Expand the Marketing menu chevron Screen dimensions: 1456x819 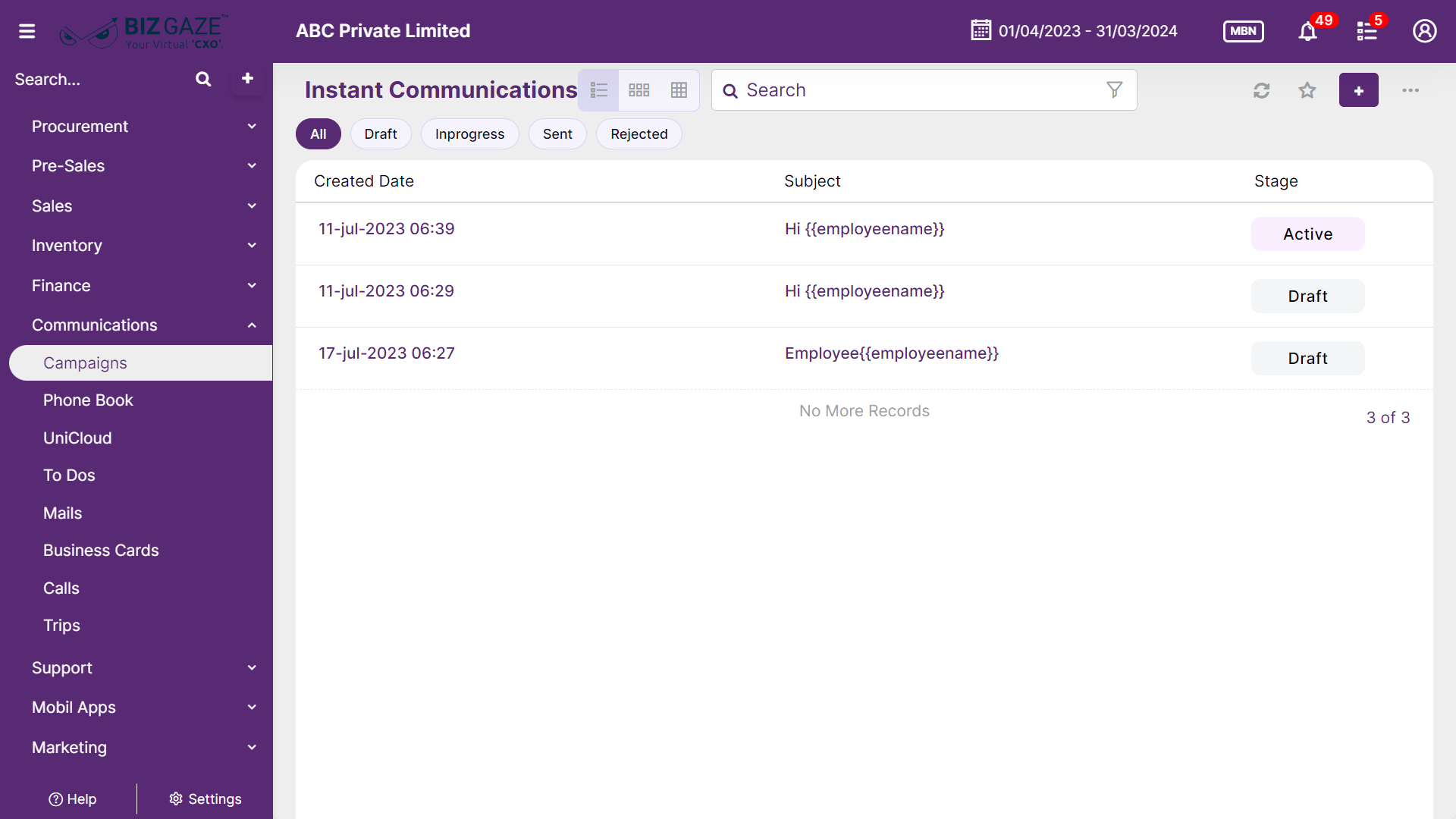pos(252,747)
